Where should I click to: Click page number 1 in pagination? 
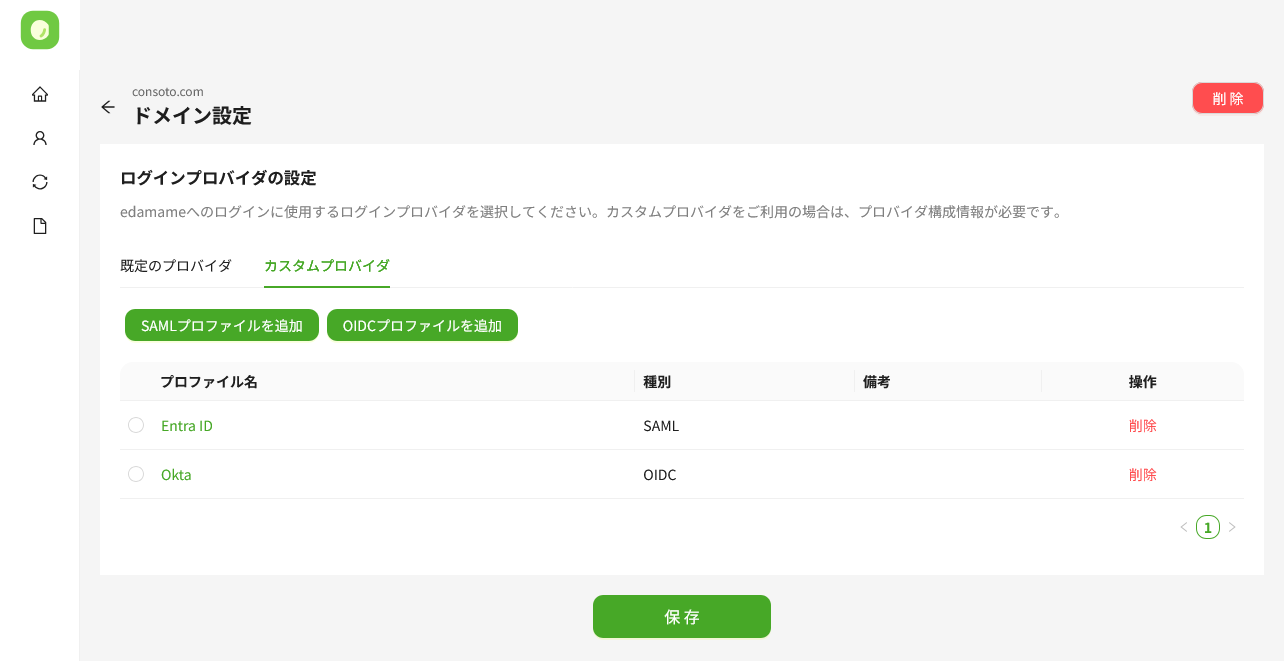pyautogui.click(x=1208, y=527)
